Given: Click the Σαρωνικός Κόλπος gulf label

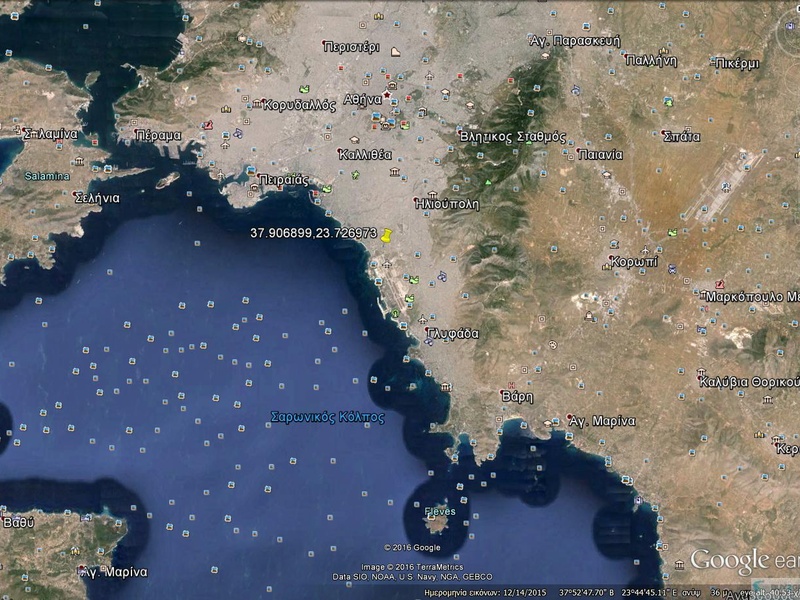Looking at the screenshot, I should pyautogui.click(x=328, y=417).
